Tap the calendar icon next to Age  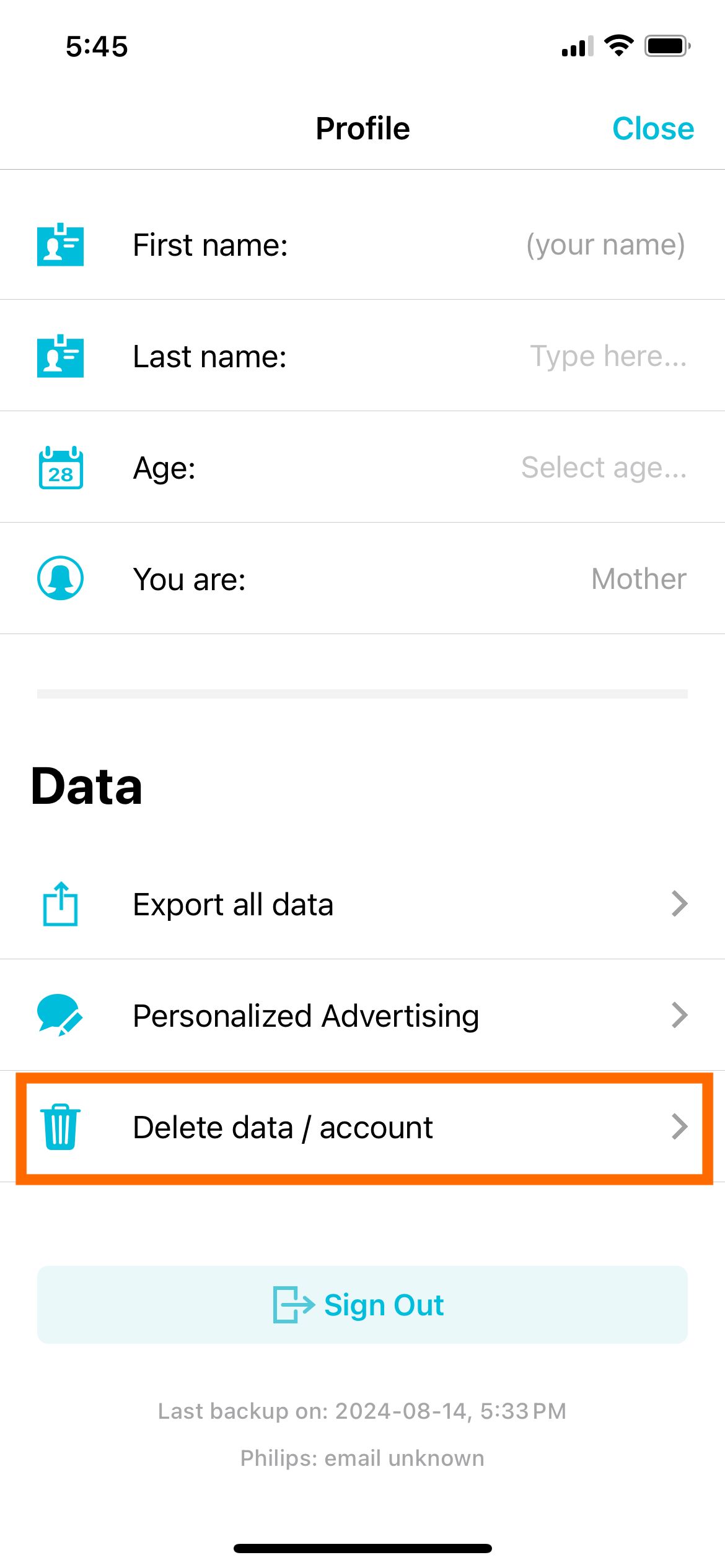(x=61, y=468)
